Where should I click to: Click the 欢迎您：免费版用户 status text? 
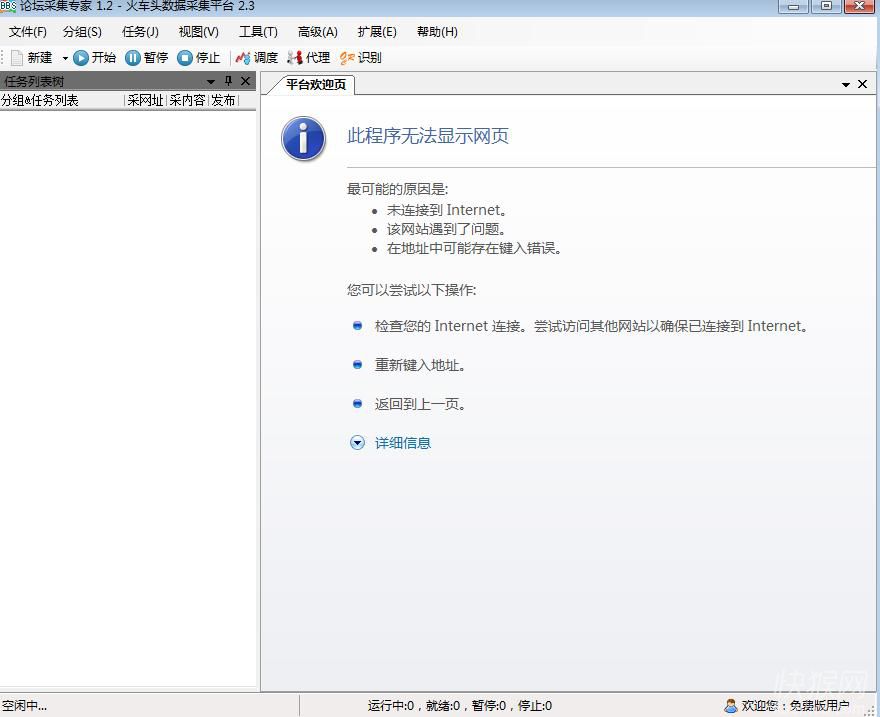click(795, 705)
